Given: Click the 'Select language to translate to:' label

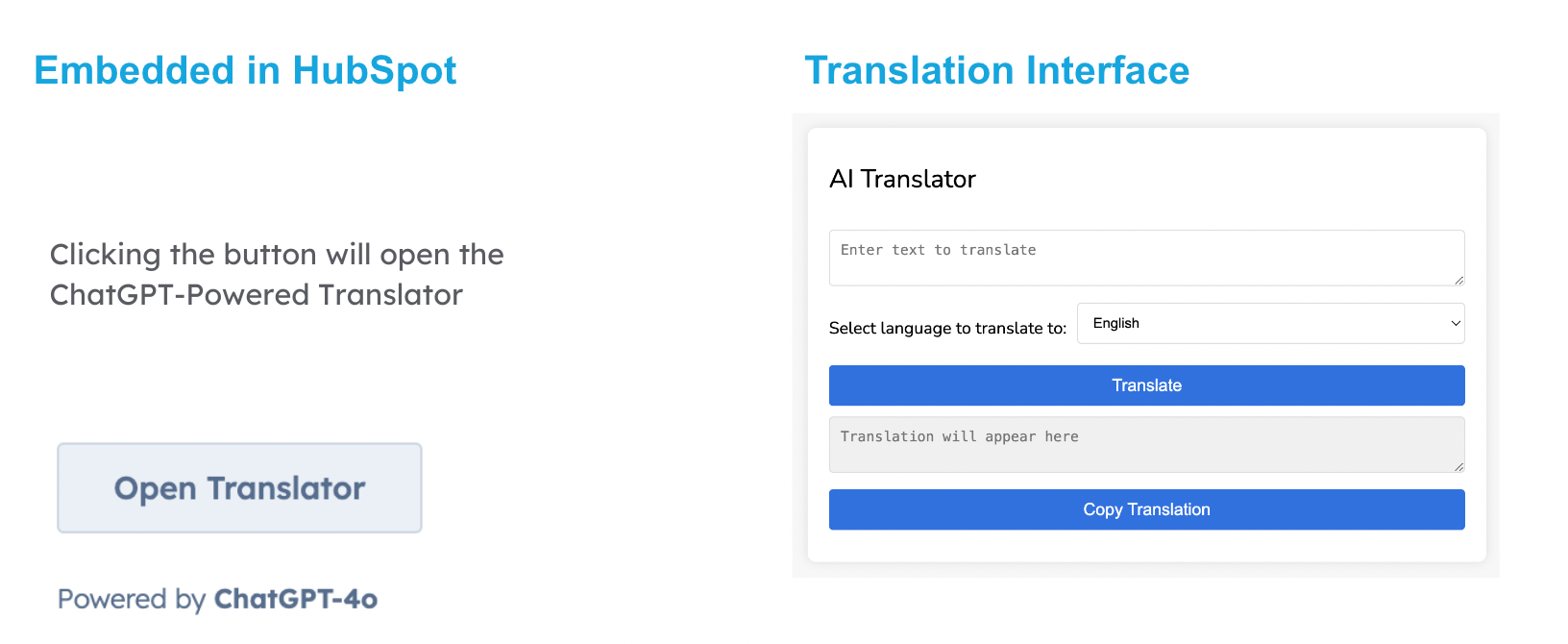Looking at the screenshot, I should (947, 328).
